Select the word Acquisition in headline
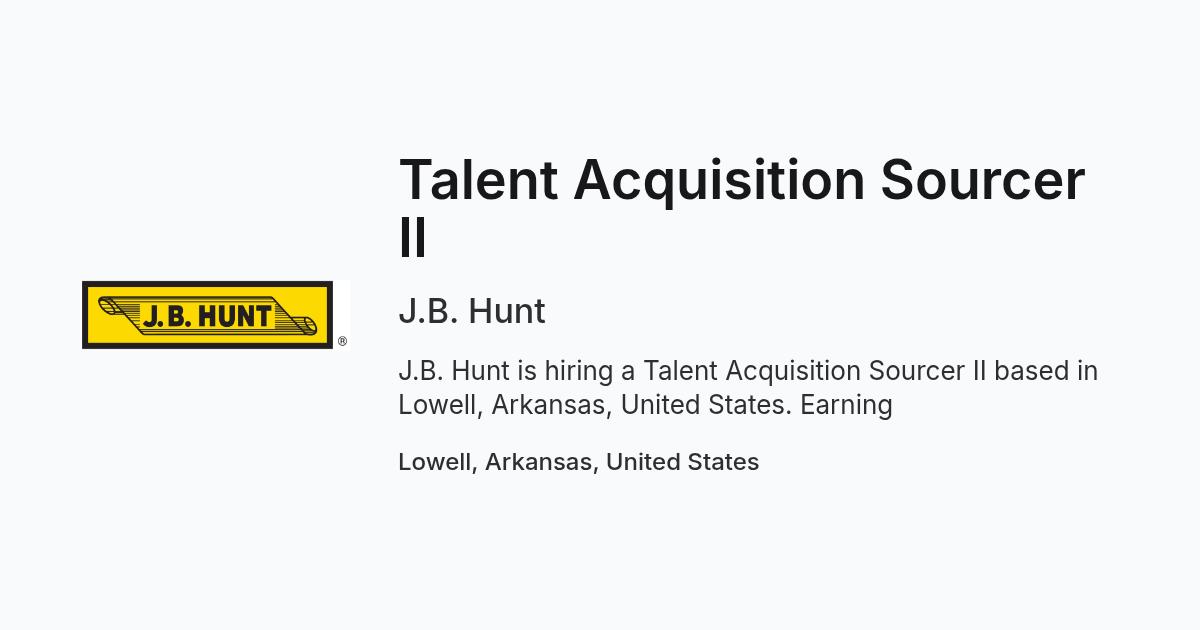This screenshot has height=630, width=1200. pyautogui.click(x=719, y=182)
